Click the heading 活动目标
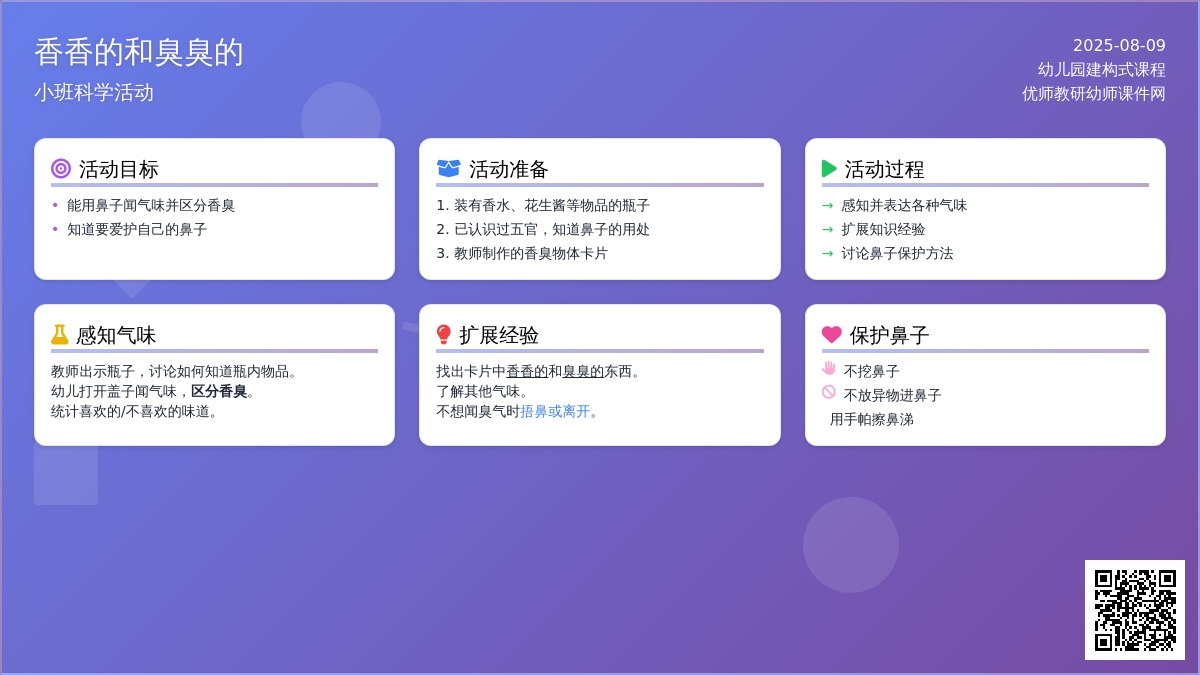 tap(119, 169)
